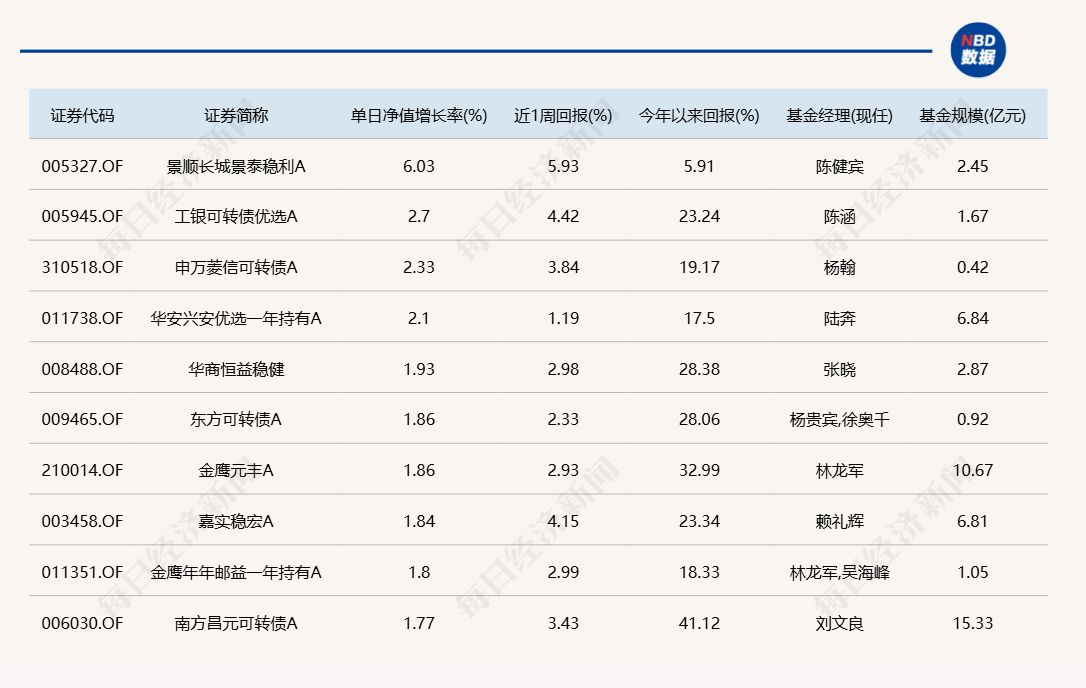This screenshot has height=688, width=1086.
Task: Select code 011738.OF
Action: point(82,318)
